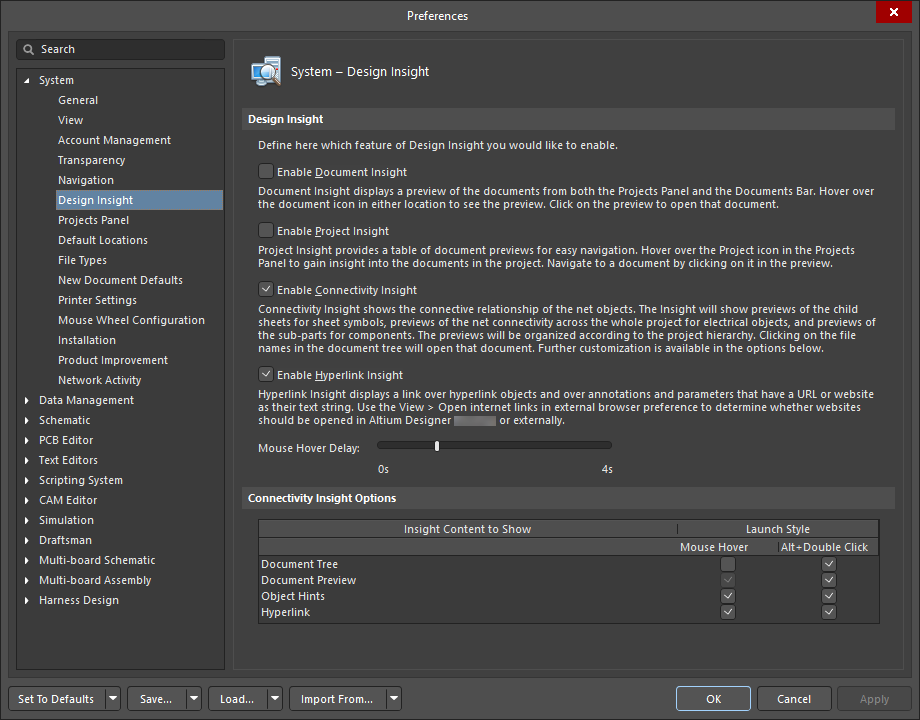The width and height of the screenshot is (920, 720).
Task: Enable Document Insight checkbox
Action: pyautogui.click(x=266, y=172)
